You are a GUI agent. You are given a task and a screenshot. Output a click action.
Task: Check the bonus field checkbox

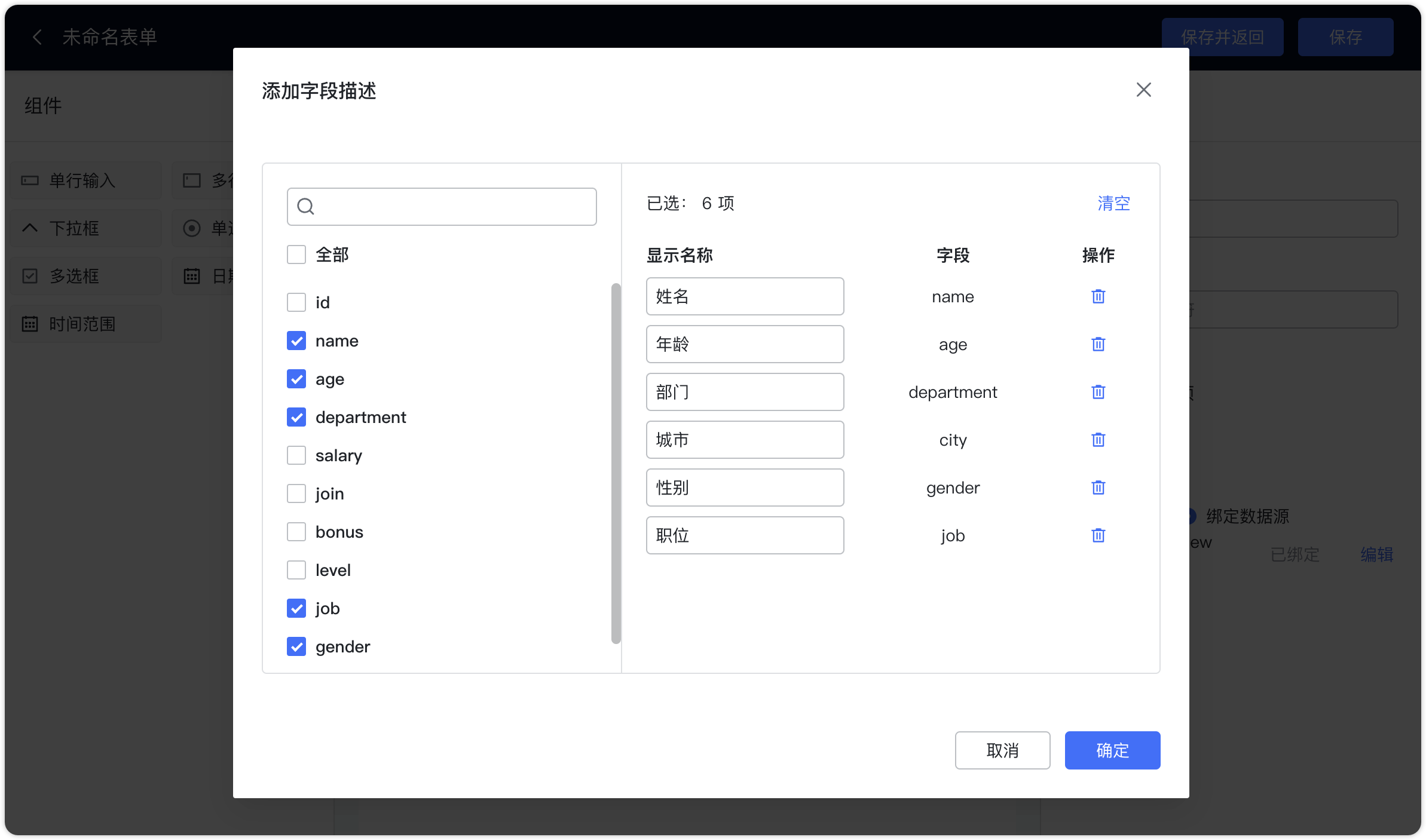coord(296,532)
